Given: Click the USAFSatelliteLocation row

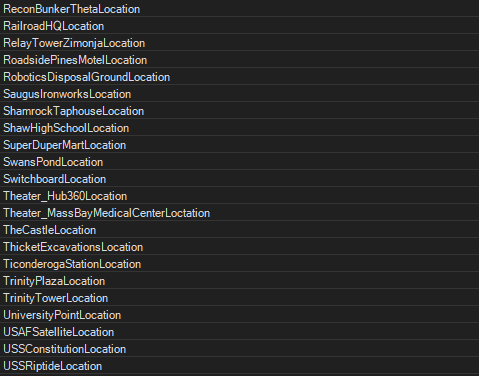Looking at the screenshot, I should (239, 332).
